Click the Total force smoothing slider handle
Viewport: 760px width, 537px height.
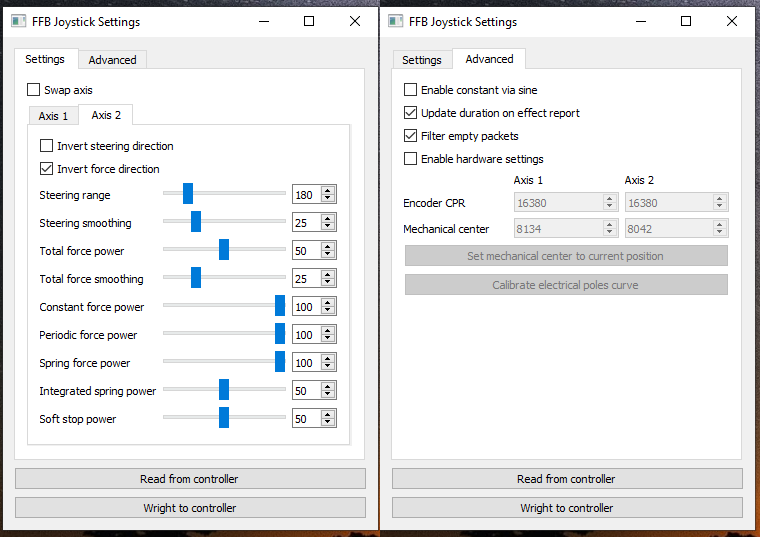click(x=196, y=278)
